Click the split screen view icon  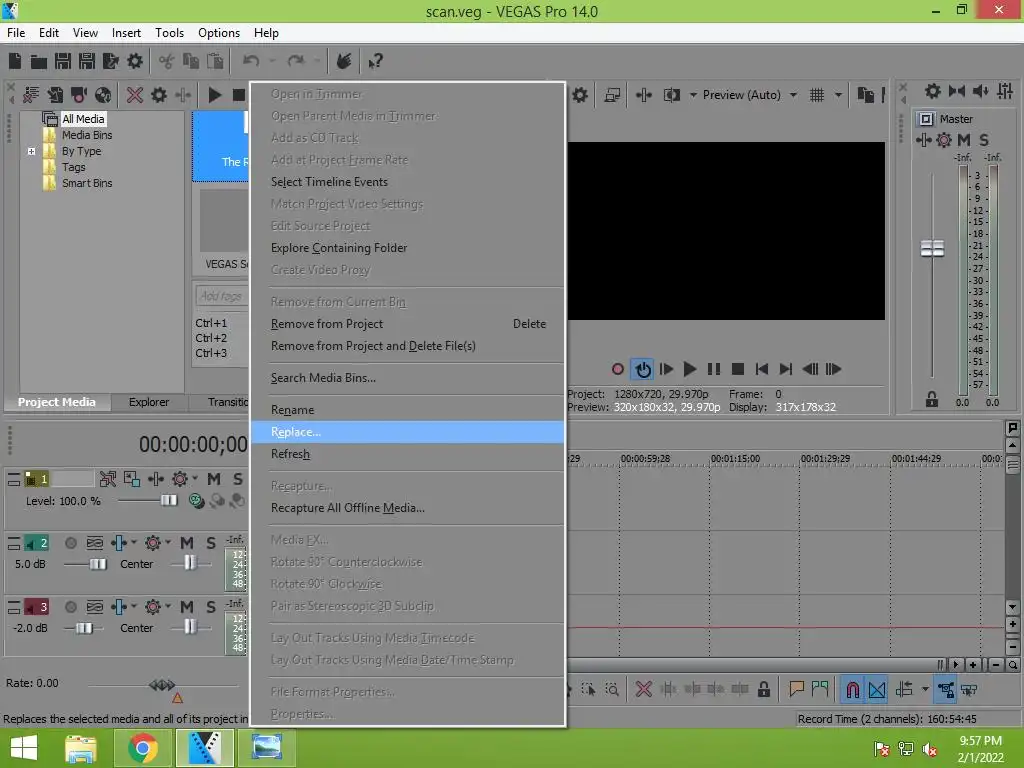[x=671, y=95]
